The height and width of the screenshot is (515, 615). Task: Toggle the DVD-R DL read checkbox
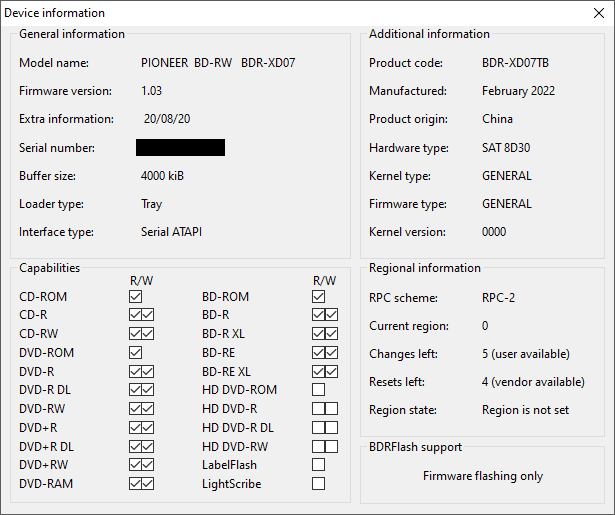[135, 389]
